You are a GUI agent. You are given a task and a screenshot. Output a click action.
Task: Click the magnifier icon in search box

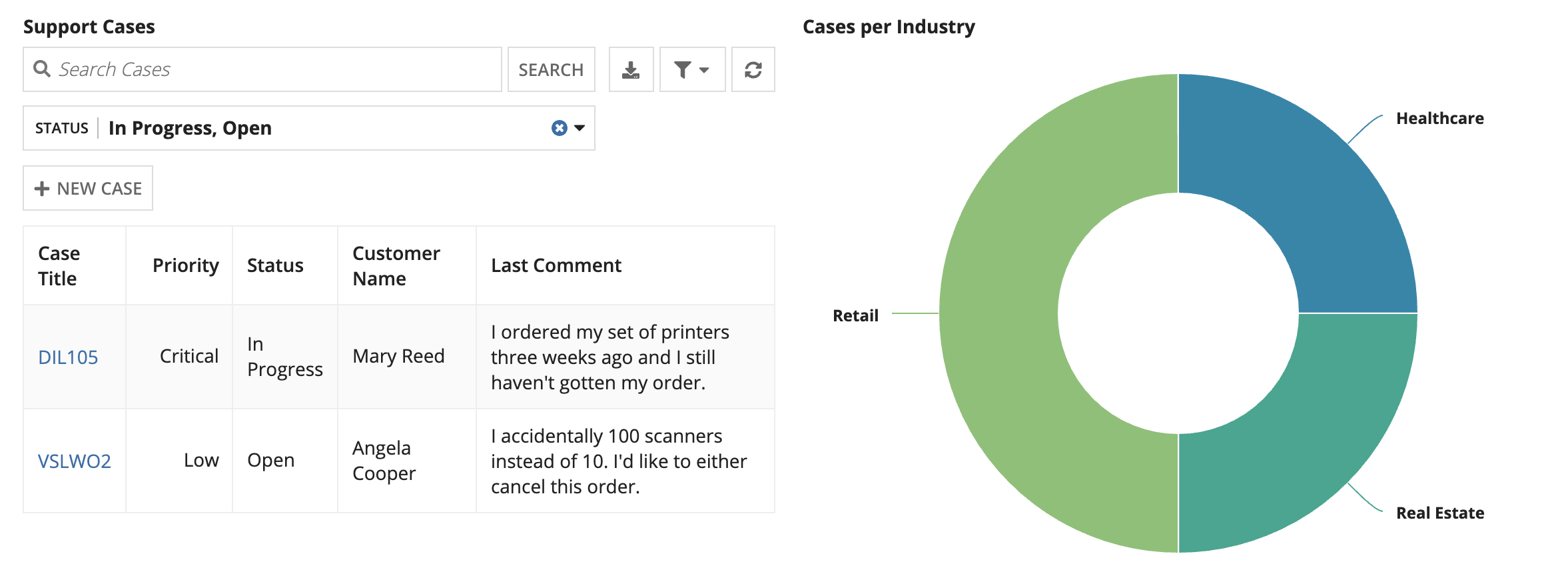pyautogui.click(x=42, y=69)
